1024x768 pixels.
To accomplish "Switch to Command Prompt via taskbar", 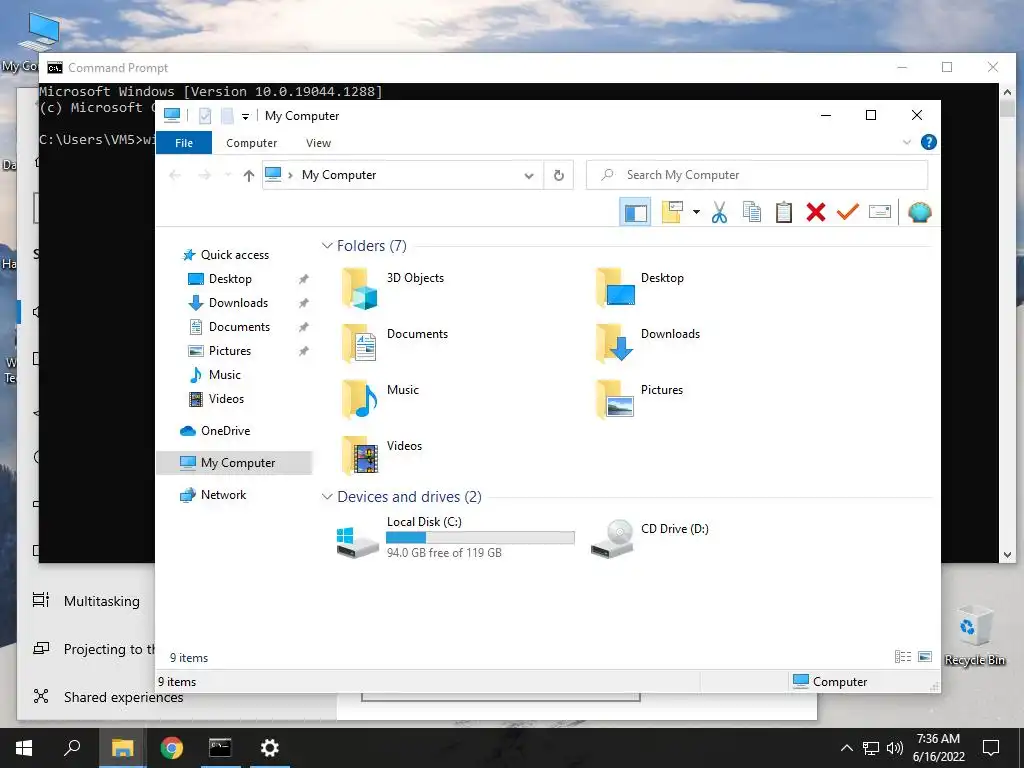I will [x=220, y=748].
